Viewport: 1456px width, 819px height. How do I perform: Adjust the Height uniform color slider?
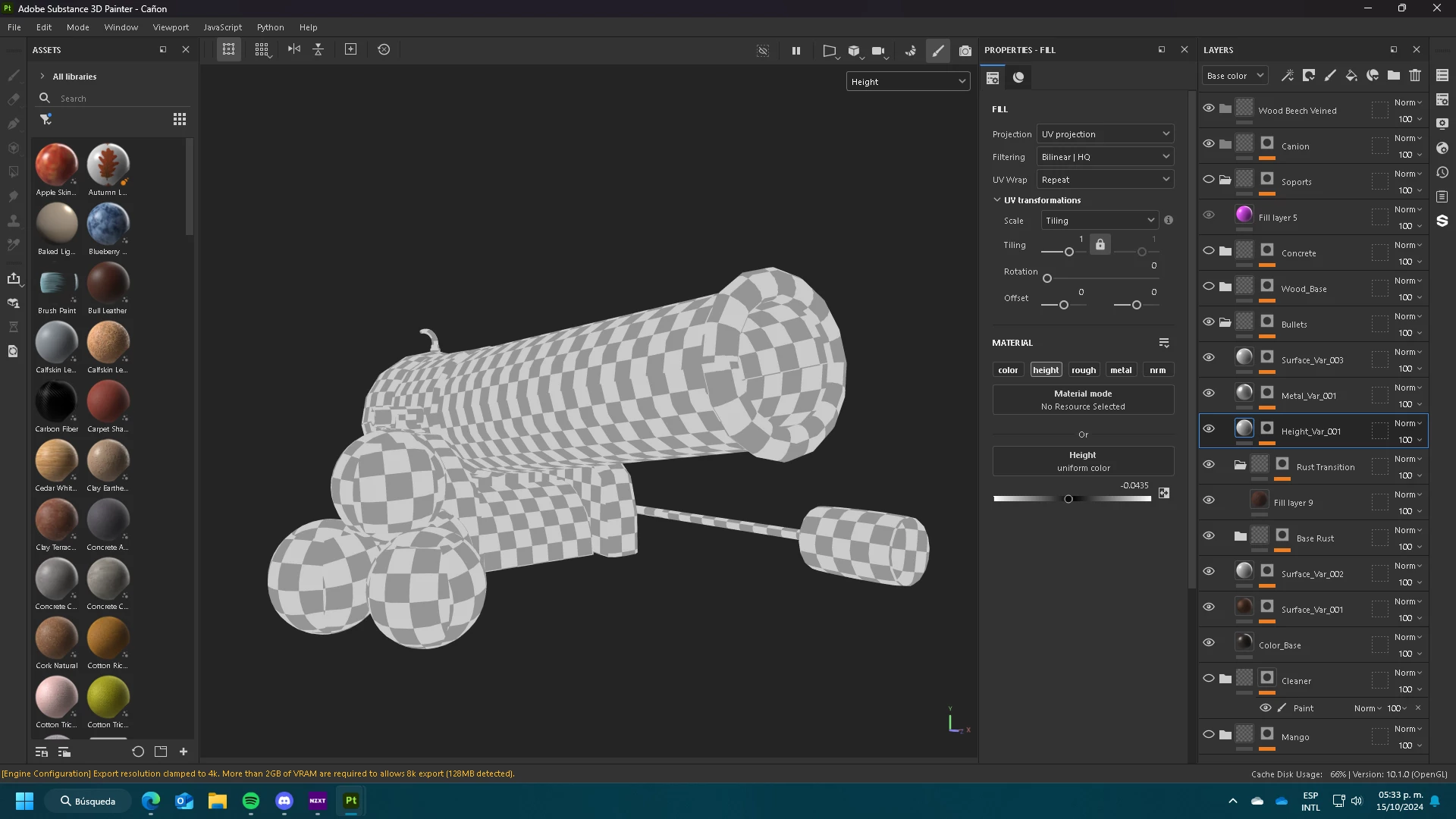[x=1068, y=499]
